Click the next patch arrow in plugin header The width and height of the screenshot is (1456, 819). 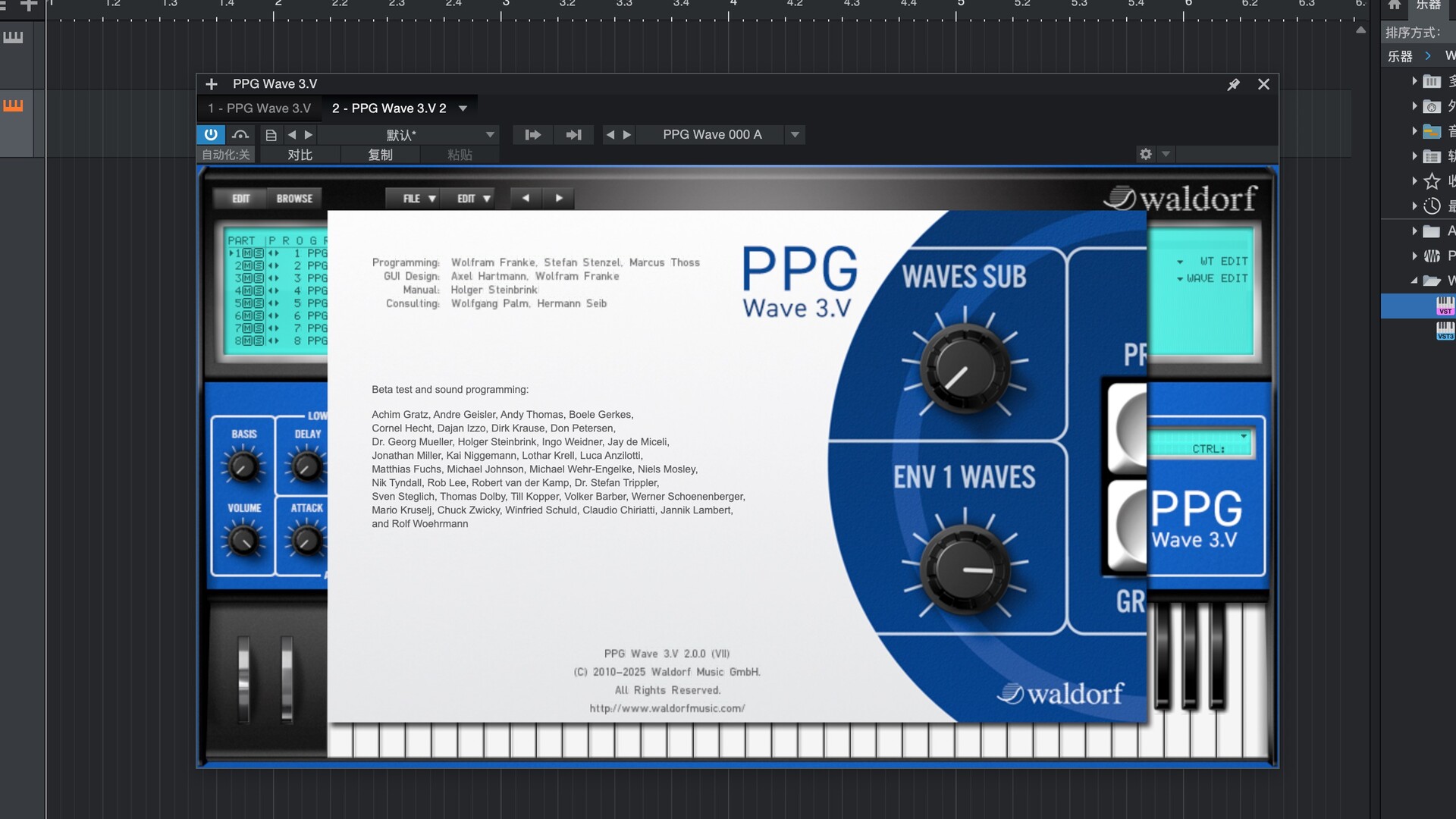pyautogui.click(x=559, y=198)
